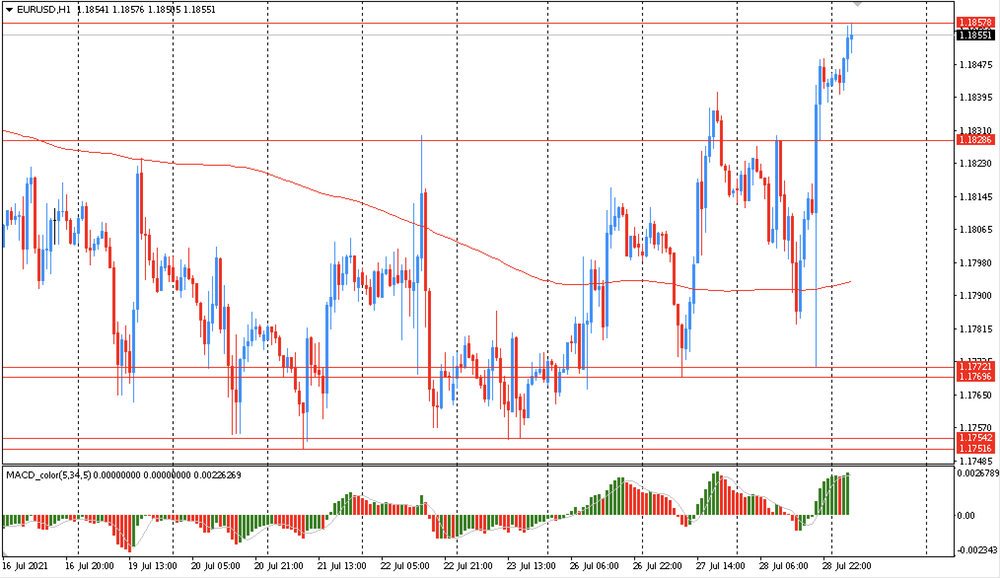
Task: Click the MACD_color(5,34,5) indicator label
Action: tap(49, 475)
